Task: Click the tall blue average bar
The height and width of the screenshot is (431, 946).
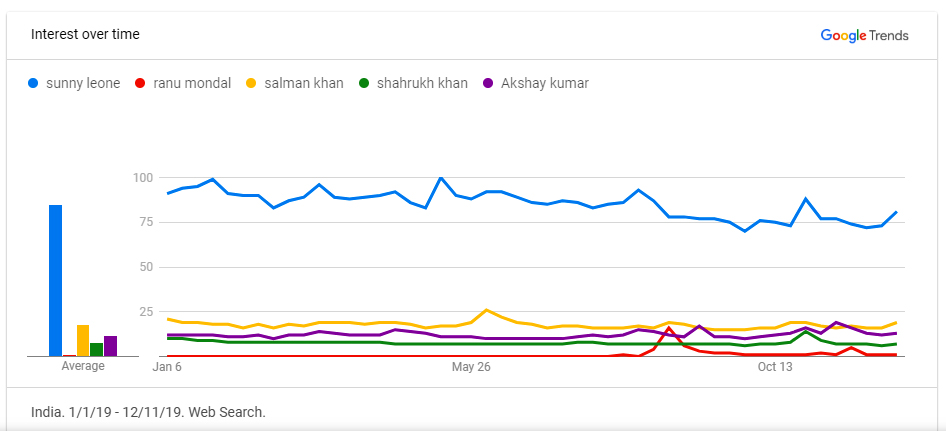Action: 56,281
